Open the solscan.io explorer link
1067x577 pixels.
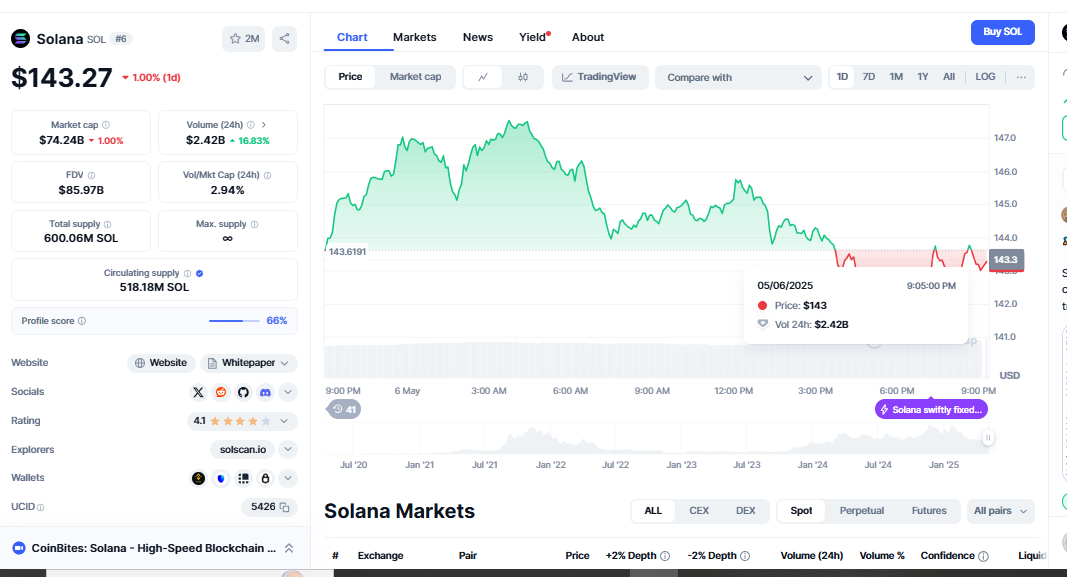coord(242,450)
